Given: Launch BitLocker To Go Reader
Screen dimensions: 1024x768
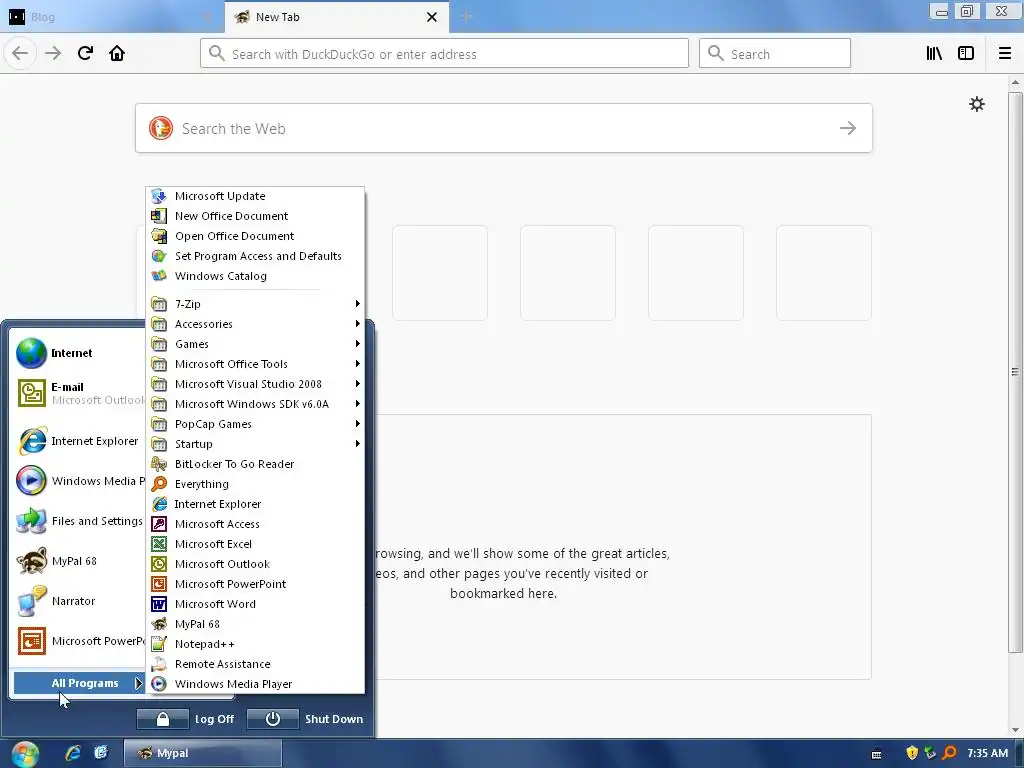Looking at the screenshot, I should [x=255, y=464].
